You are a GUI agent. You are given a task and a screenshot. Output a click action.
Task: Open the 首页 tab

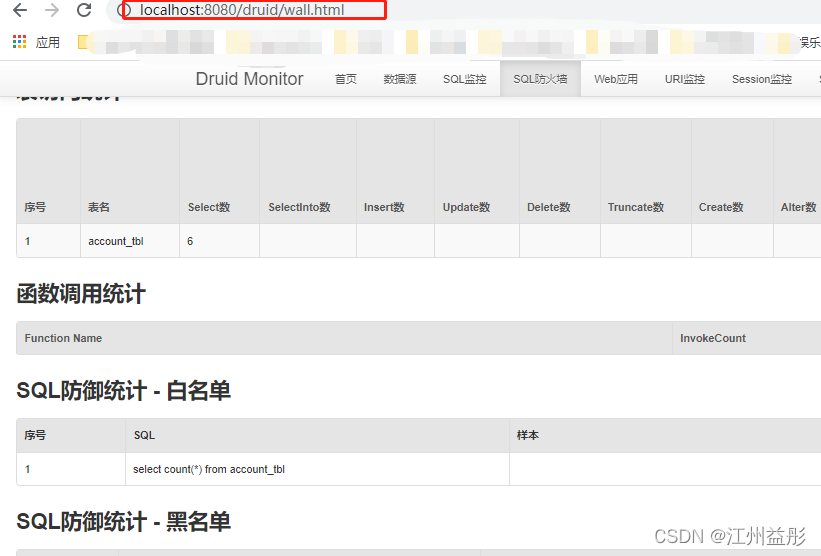(x=346, y=79)
